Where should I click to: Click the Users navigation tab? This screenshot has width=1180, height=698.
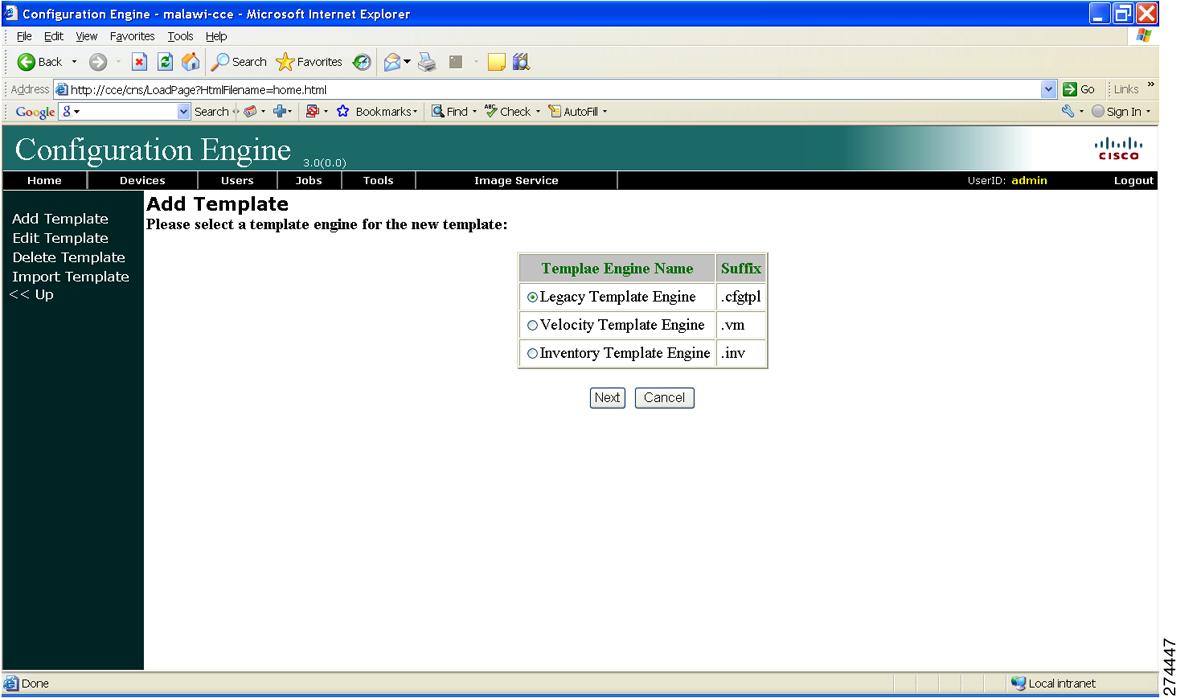coord(237,181)
